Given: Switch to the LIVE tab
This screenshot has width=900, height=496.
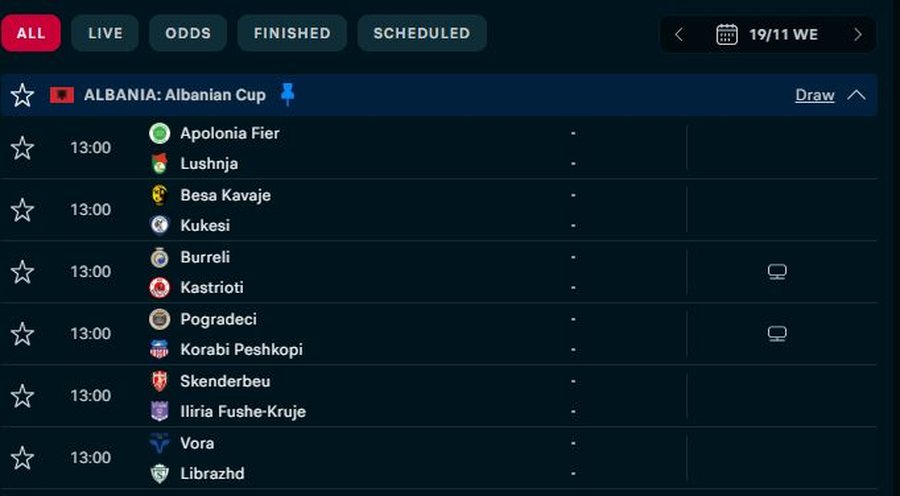Looking at the screenshot, I should point(105,33).
